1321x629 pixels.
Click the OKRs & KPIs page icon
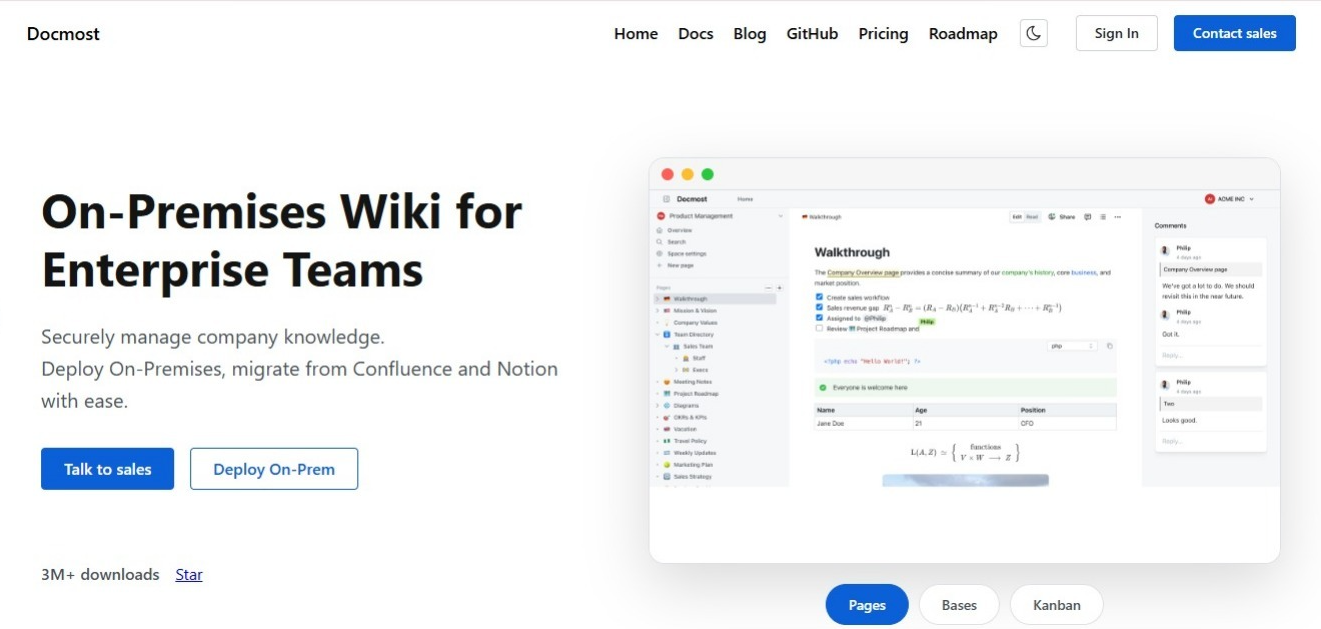(x=667, y=417)
